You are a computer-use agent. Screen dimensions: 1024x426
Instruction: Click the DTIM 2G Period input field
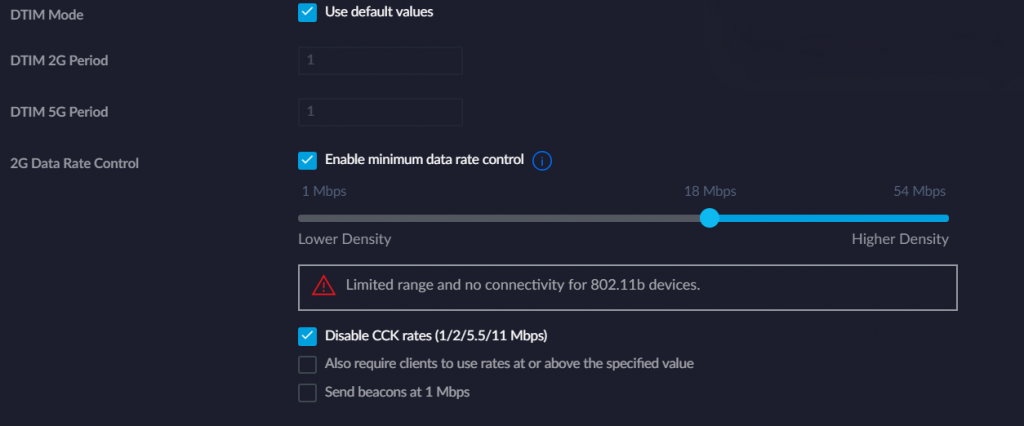coord(380,60)
